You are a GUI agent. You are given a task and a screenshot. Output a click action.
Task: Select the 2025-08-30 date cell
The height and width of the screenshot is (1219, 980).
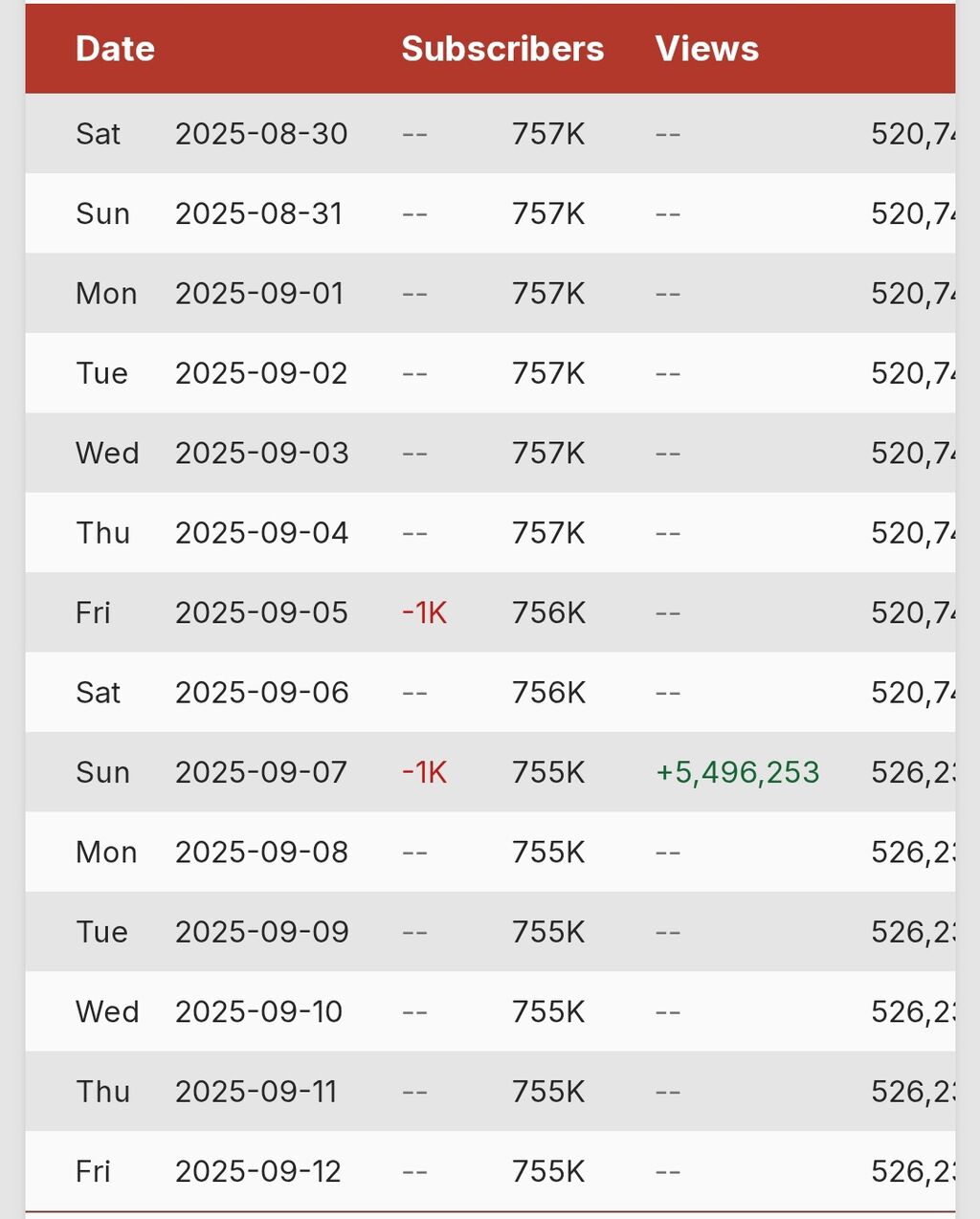pos(260,134)
